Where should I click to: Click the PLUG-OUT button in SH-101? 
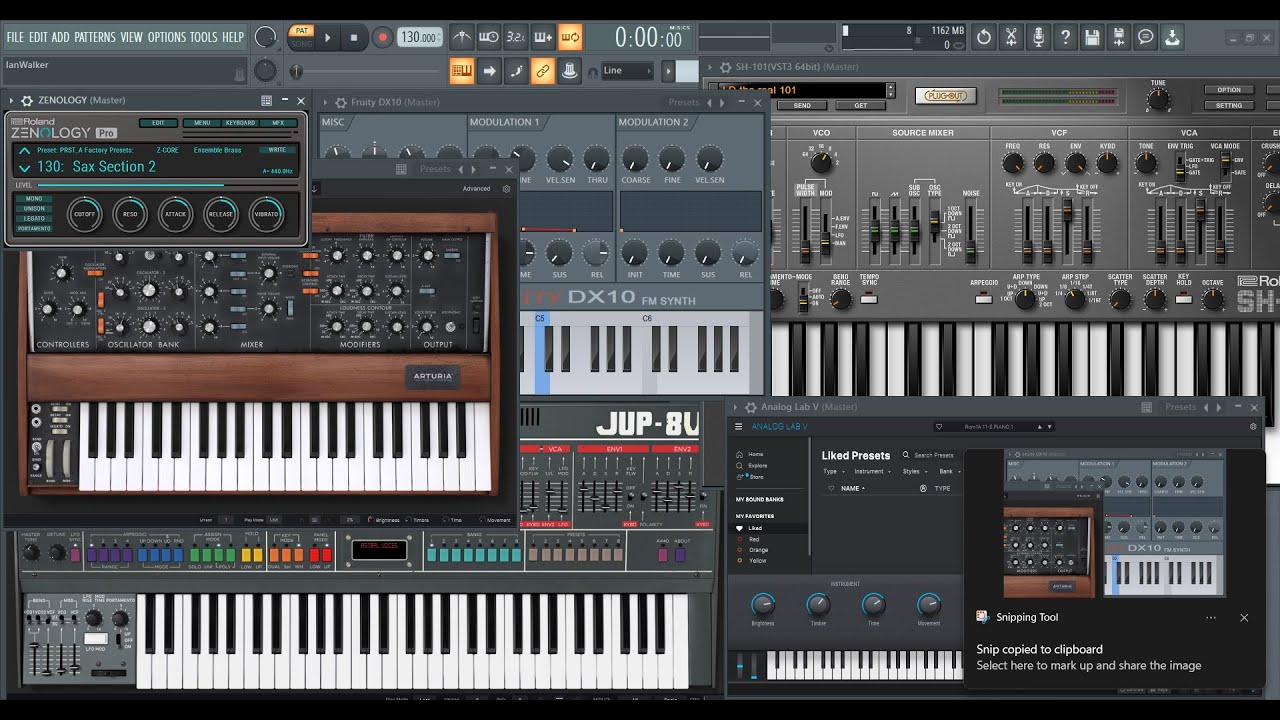[945, 96]
